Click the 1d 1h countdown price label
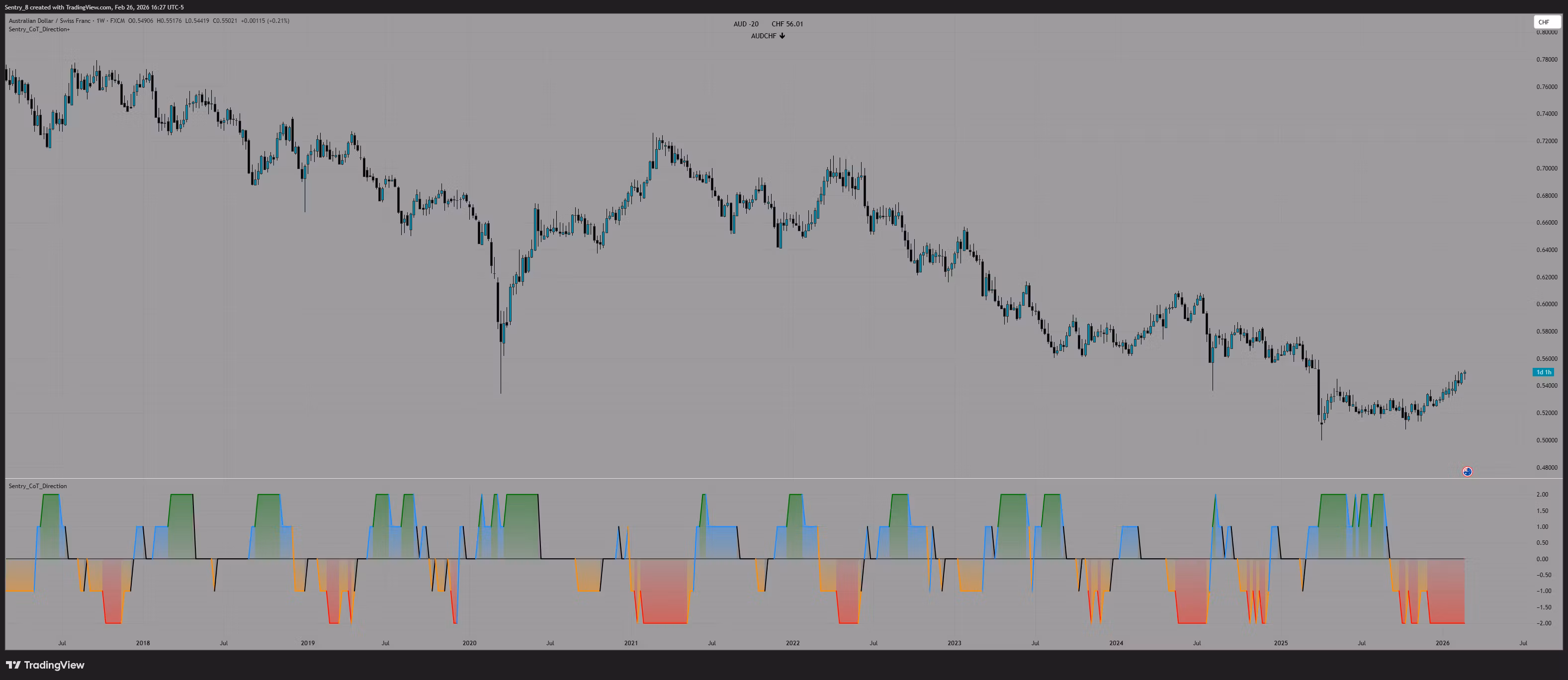The height and width of the screenshot is (680, 1568). click(x=1543, y=372)
